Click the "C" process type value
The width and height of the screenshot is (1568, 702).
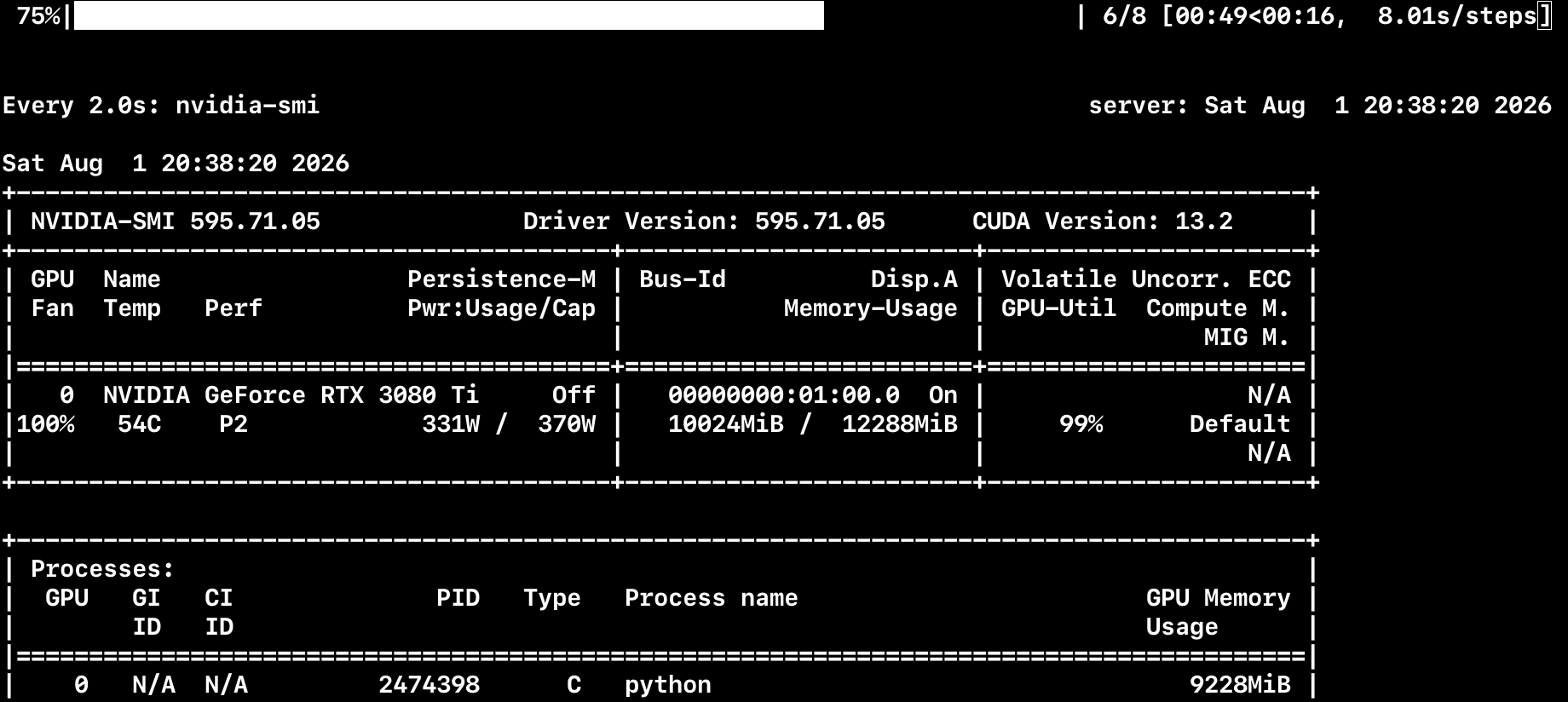(574, 684)
